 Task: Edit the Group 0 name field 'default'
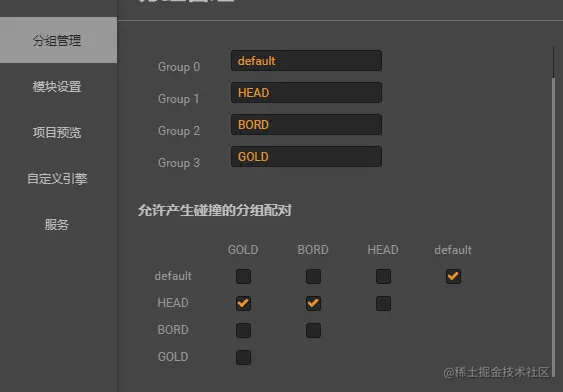coord(306,61)
